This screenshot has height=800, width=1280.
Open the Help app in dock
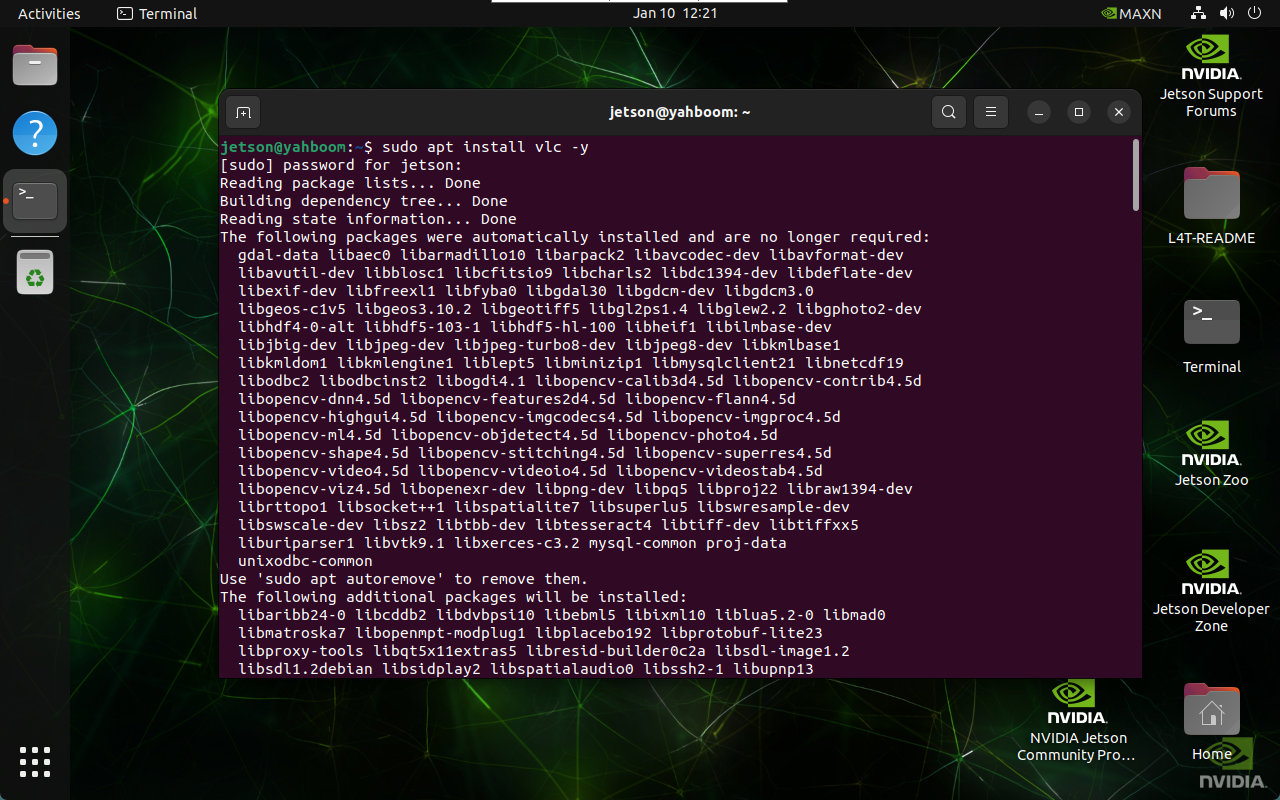[x=35, y=132]
